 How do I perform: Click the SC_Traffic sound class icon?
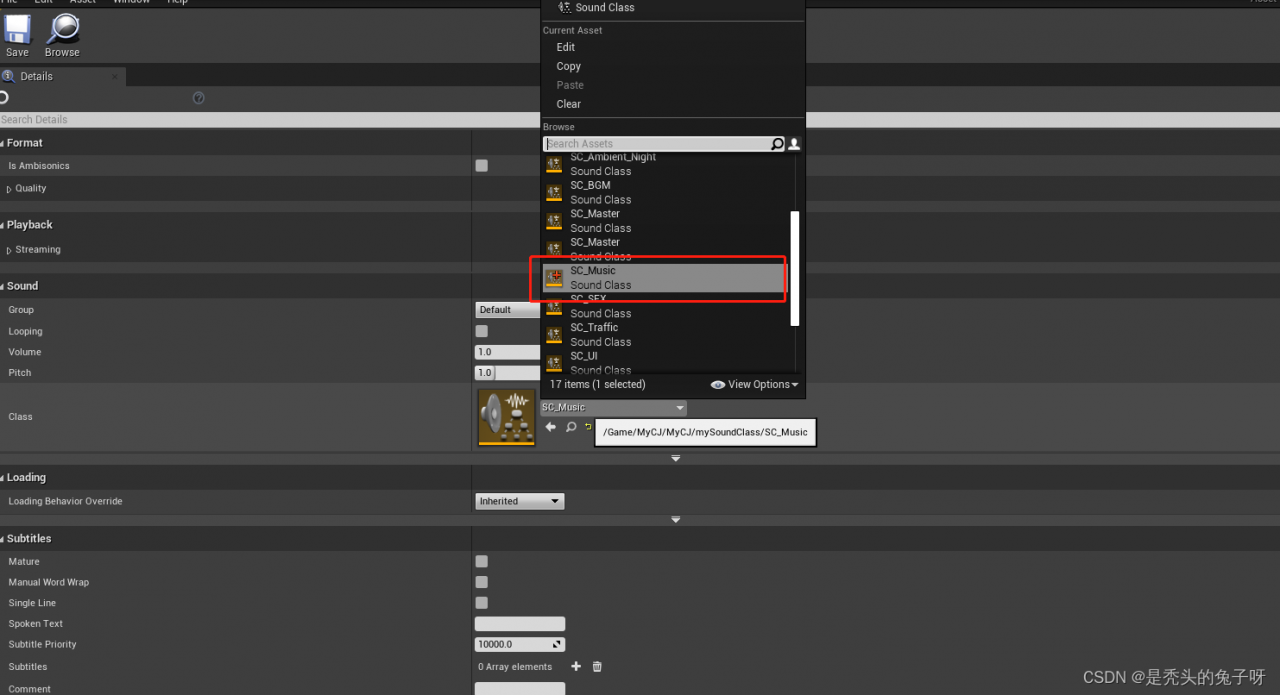coord(554,334)
